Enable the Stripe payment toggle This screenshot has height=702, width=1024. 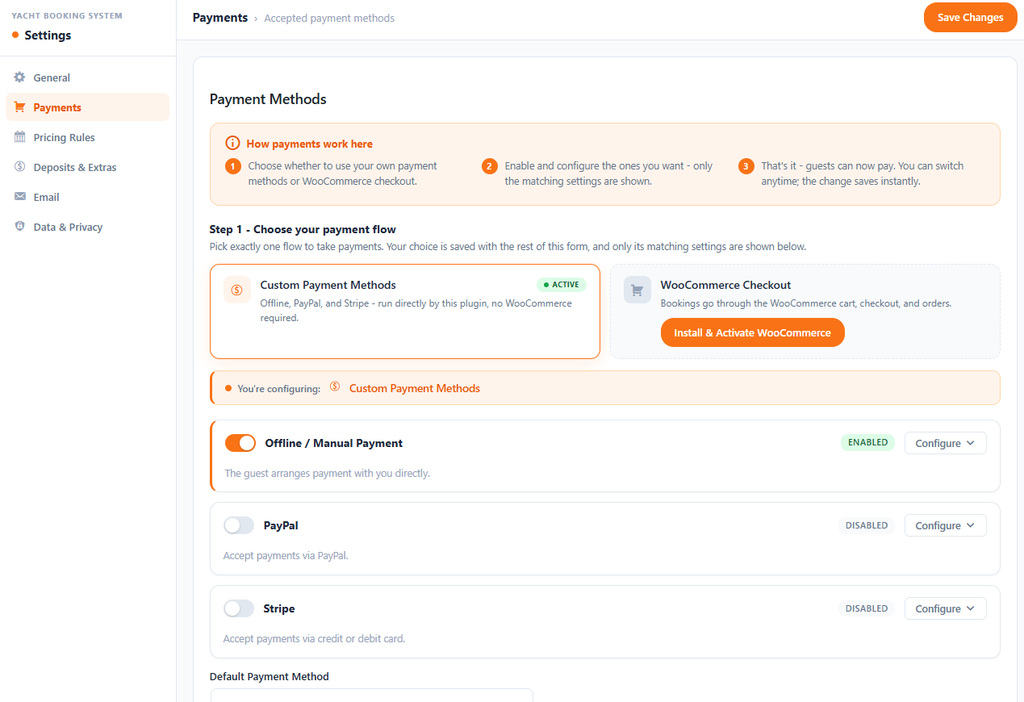238,608
